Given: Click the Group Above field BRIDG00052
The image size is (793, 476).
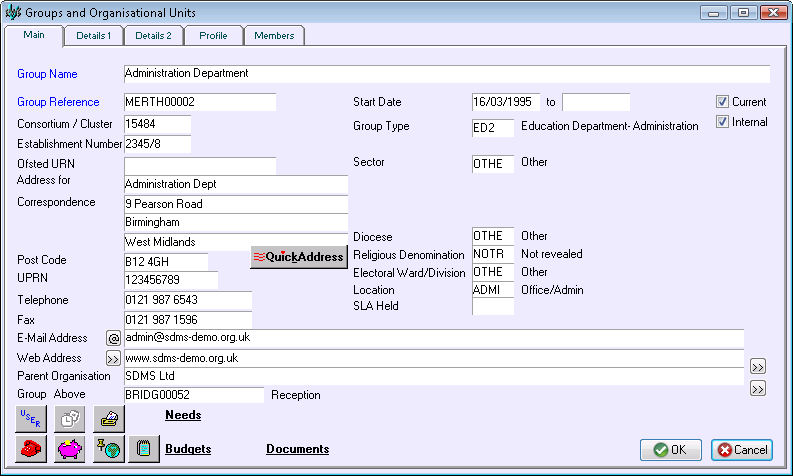Looking at the screenshot, I should (x=194, y=395).
